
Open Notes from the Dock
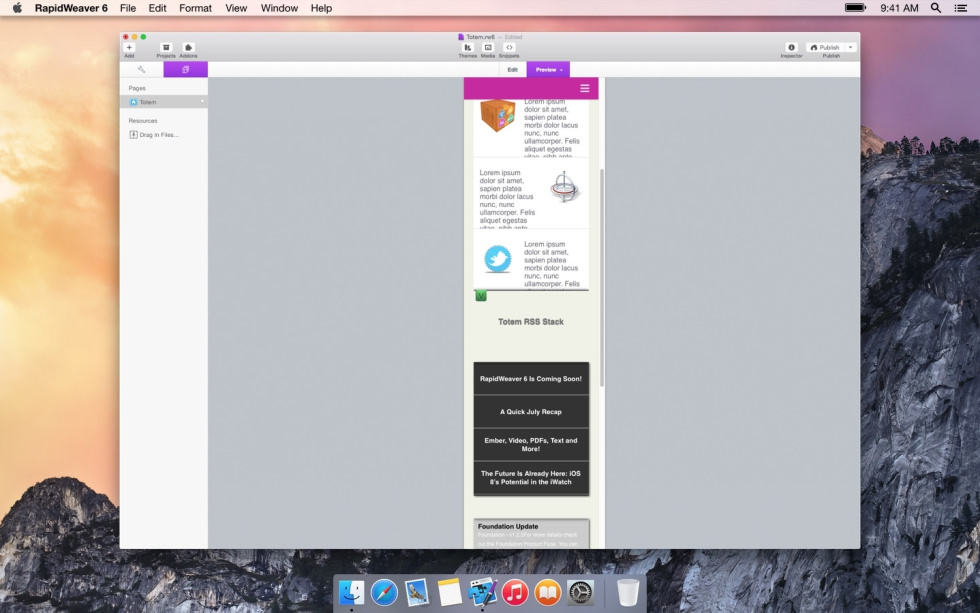[x=449, y=592]
